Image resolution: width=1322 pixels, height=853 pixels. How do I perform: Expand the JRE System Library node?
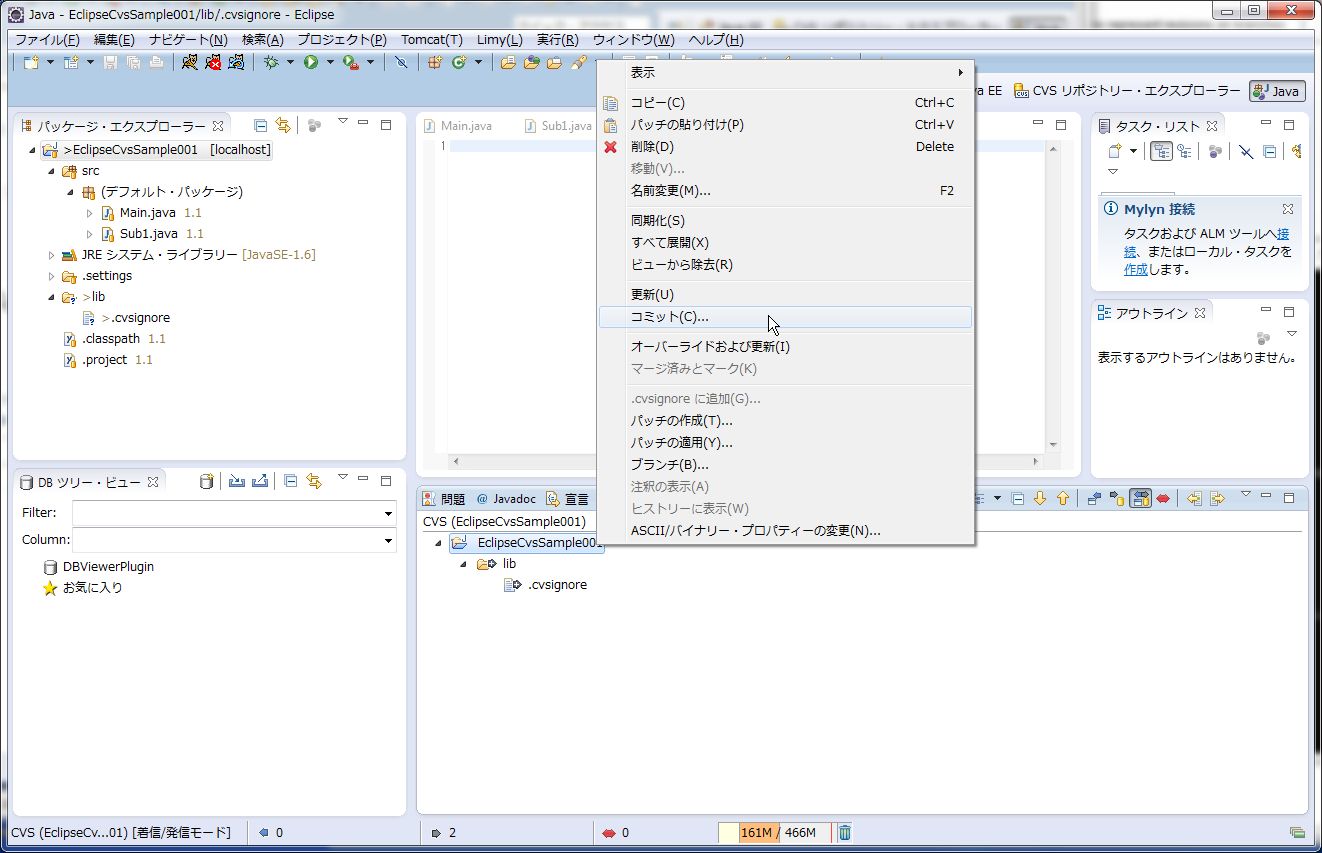click(51, 255)
